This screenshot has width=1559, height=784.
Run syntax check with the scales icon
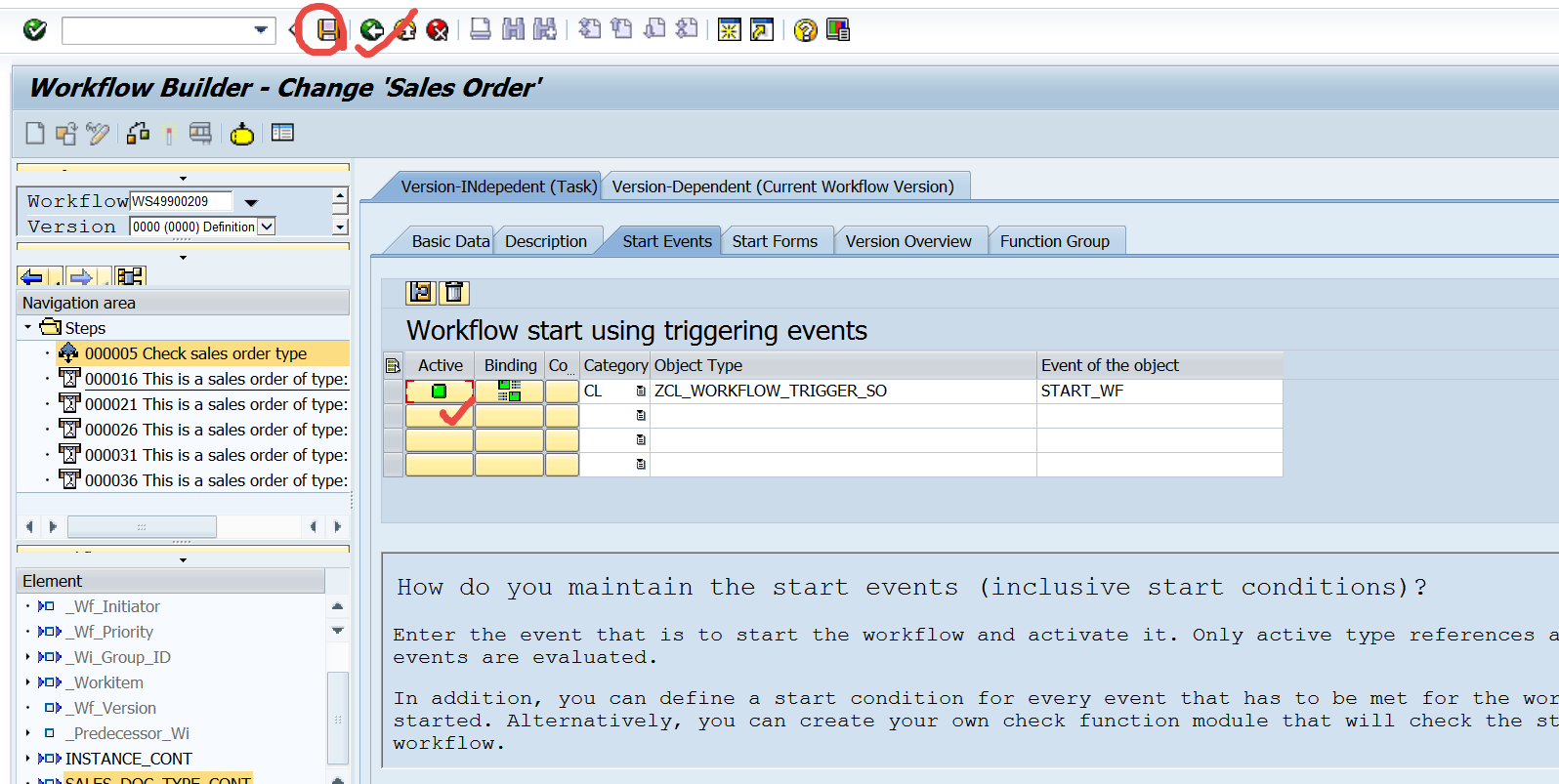tap(138, 133)
